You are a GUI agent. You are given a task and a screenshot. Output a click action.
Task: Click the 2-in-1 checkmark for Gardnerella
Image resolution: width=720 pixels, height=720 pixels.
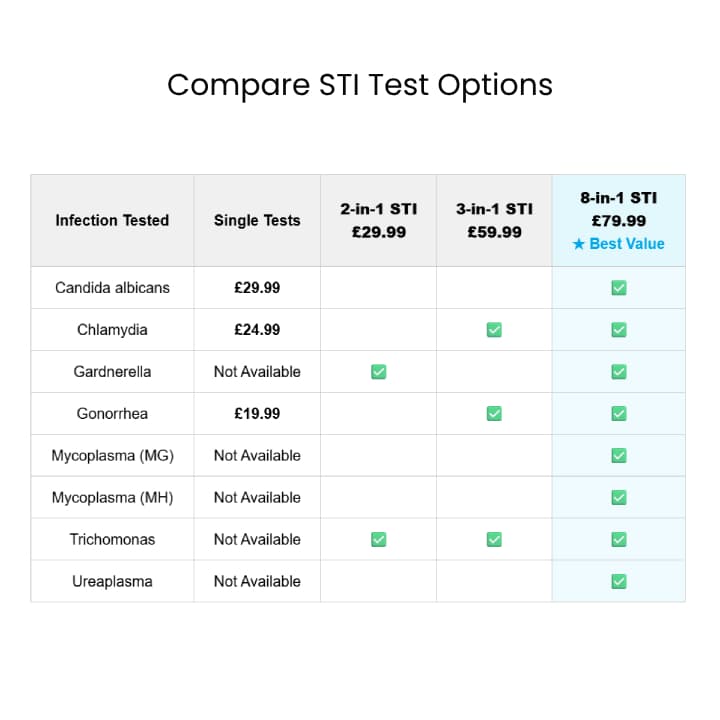tap(378, 372)
